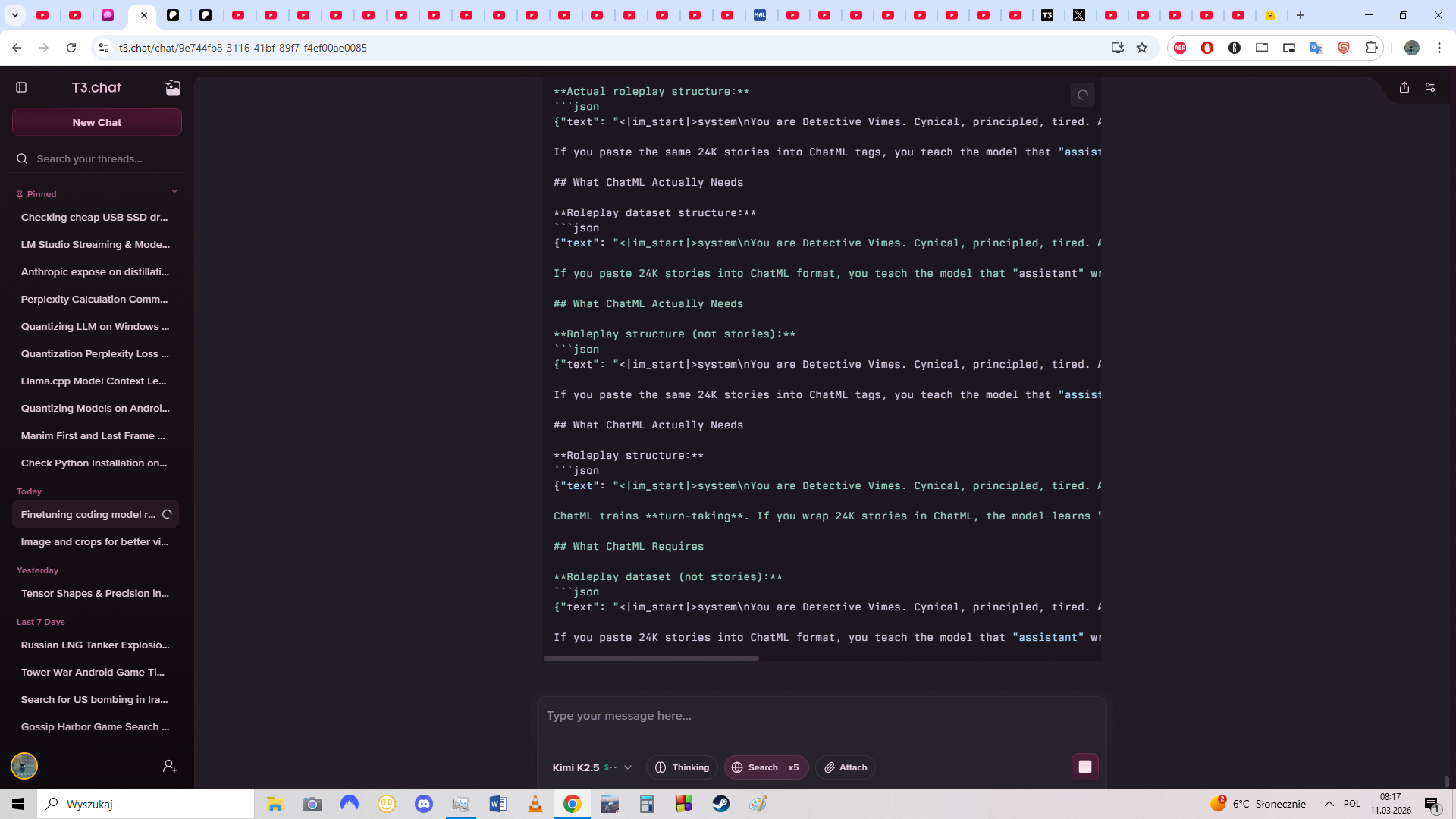Screen dimensions: 1456x819
Task: Open the browser tab search dropdown
Action: pos(15,15)
